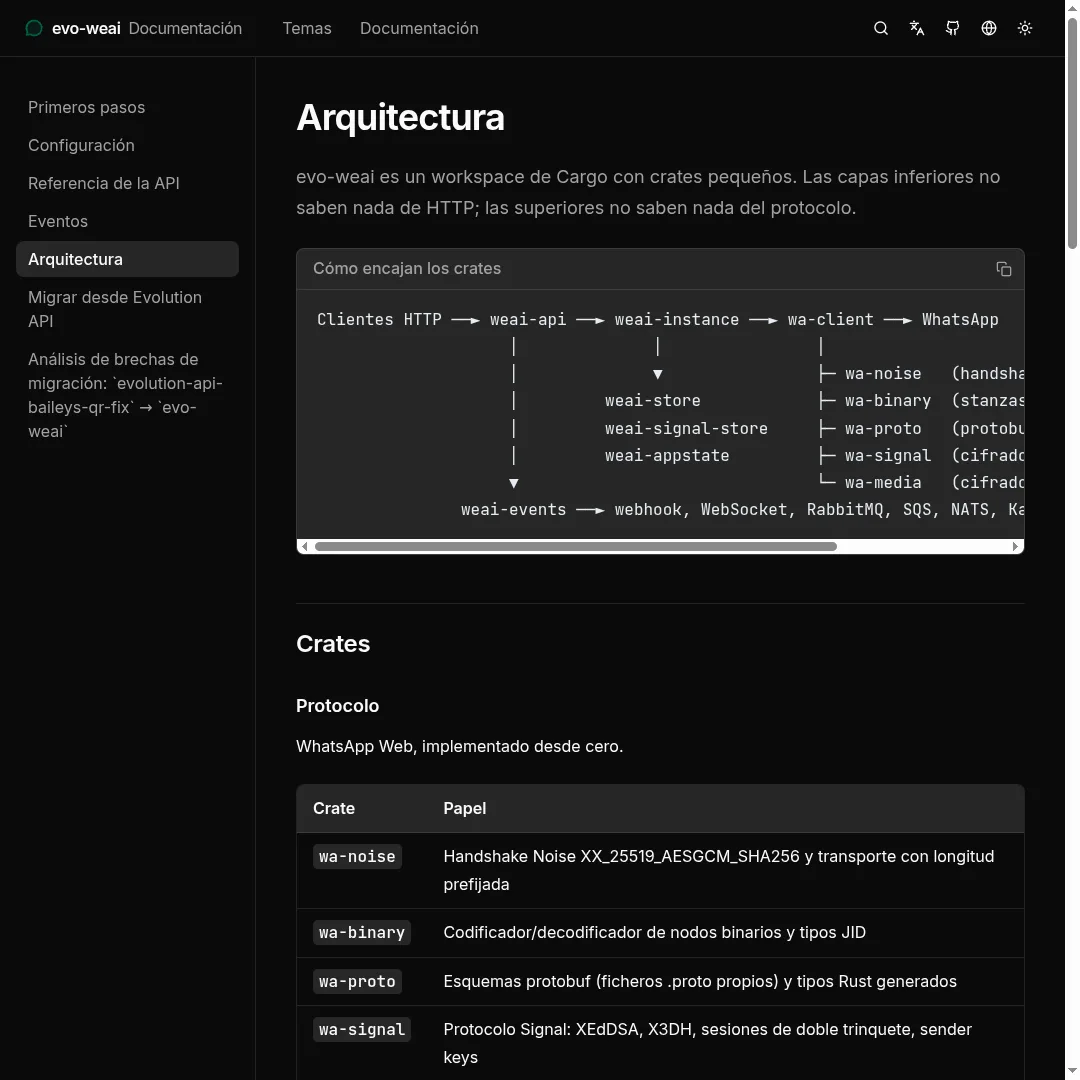Open Análisis de brechas de migración page
1080x1080 pixels.
[x=127, y=395]
